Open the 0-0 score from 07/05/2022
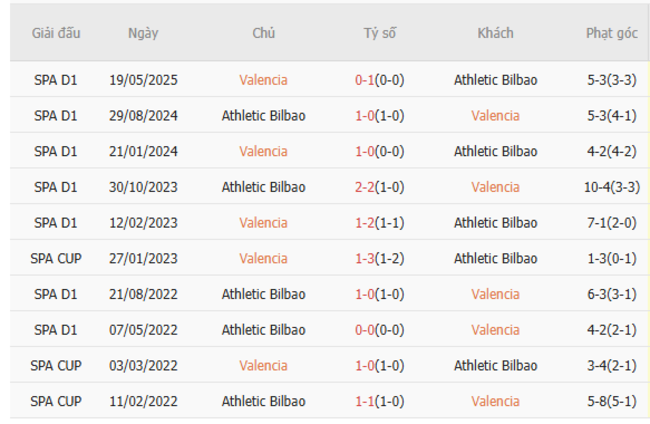The width and height of the screenshot is (650, 424). coord(365,330)
